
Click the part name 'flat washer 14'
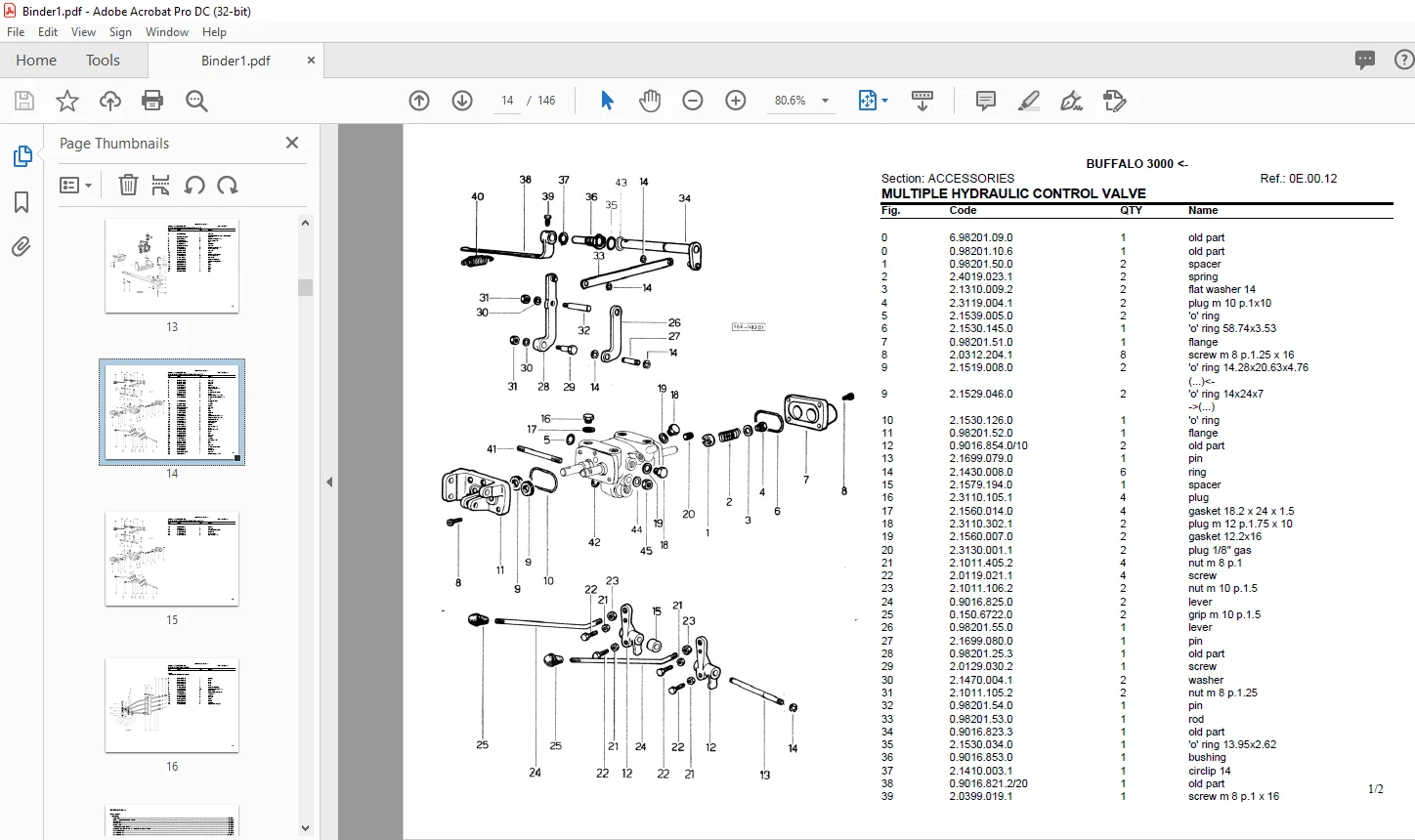click(1222, 290)
